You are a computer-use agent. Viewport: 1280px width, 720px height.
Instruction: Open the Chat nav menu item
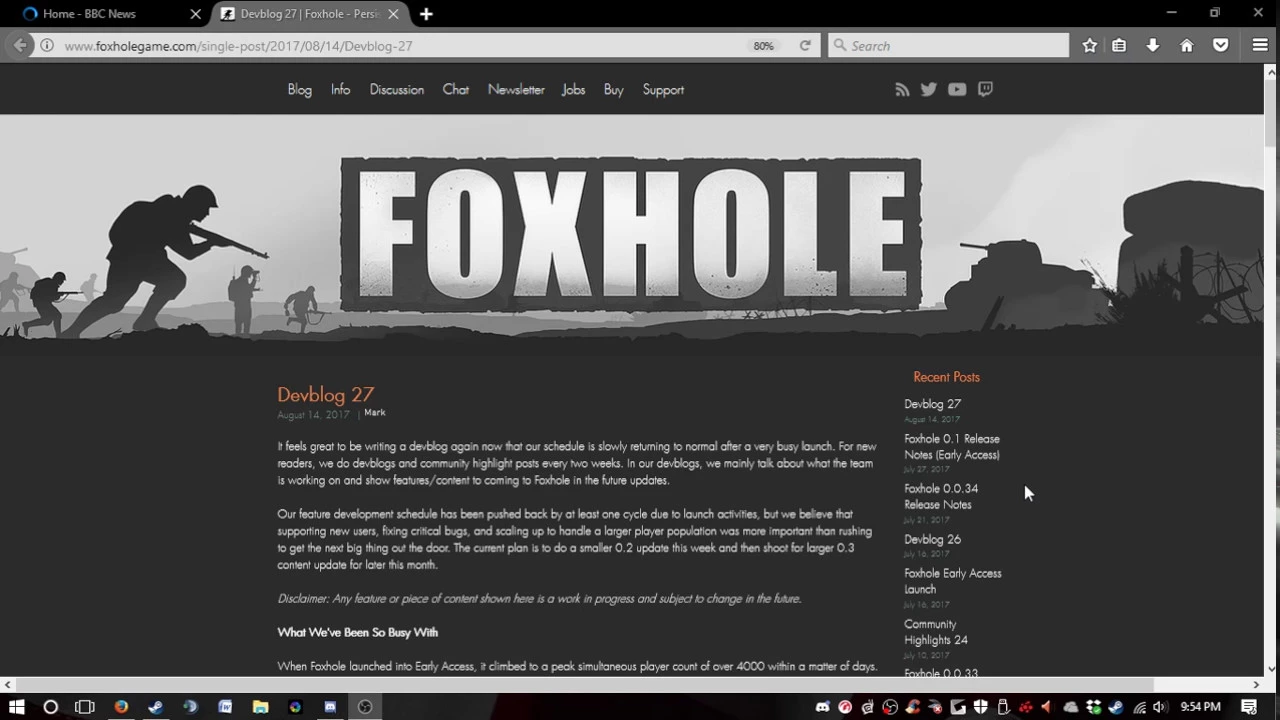click(456, 90)
